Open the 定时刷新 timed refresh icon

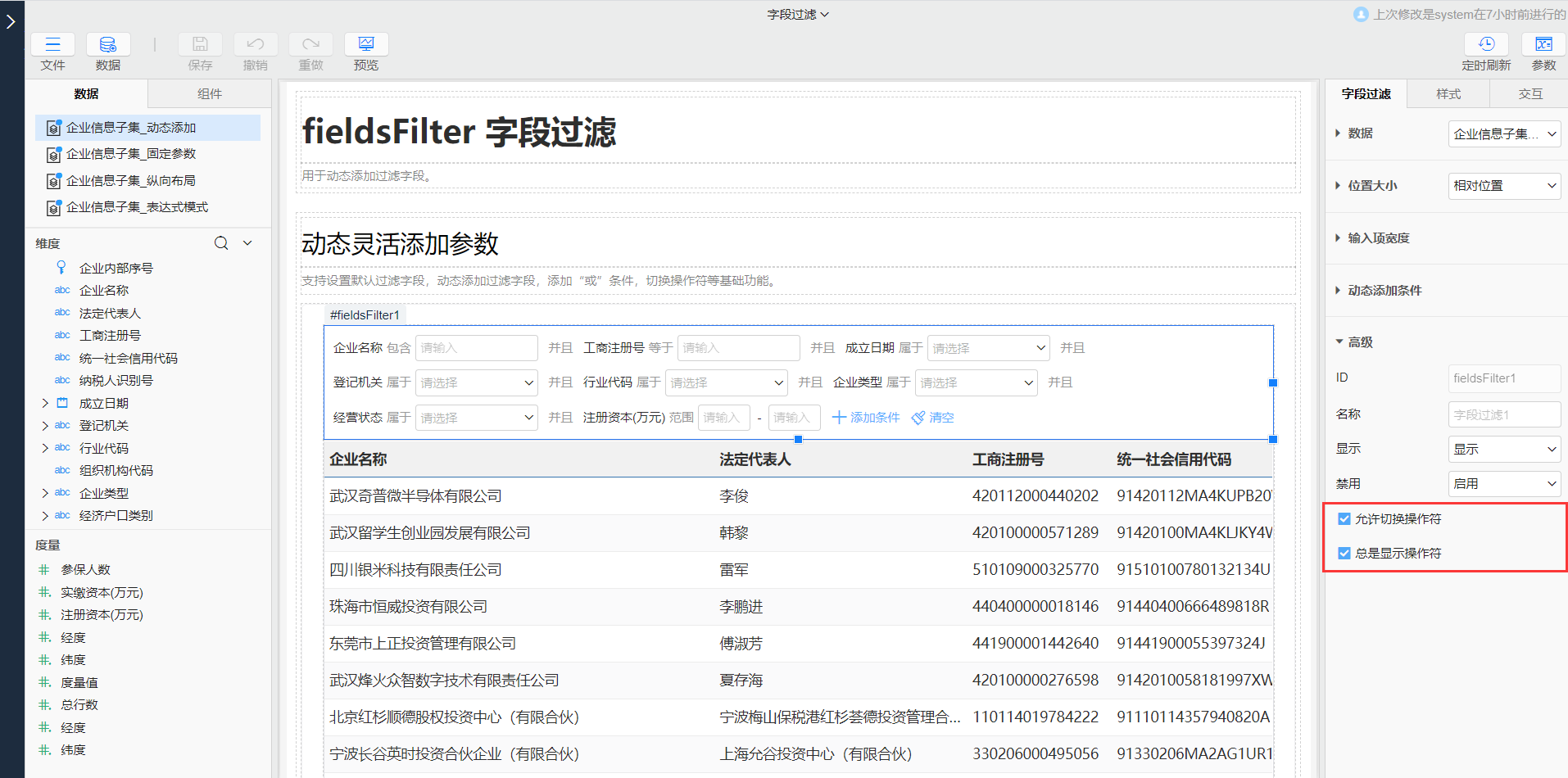(1486, 45)
